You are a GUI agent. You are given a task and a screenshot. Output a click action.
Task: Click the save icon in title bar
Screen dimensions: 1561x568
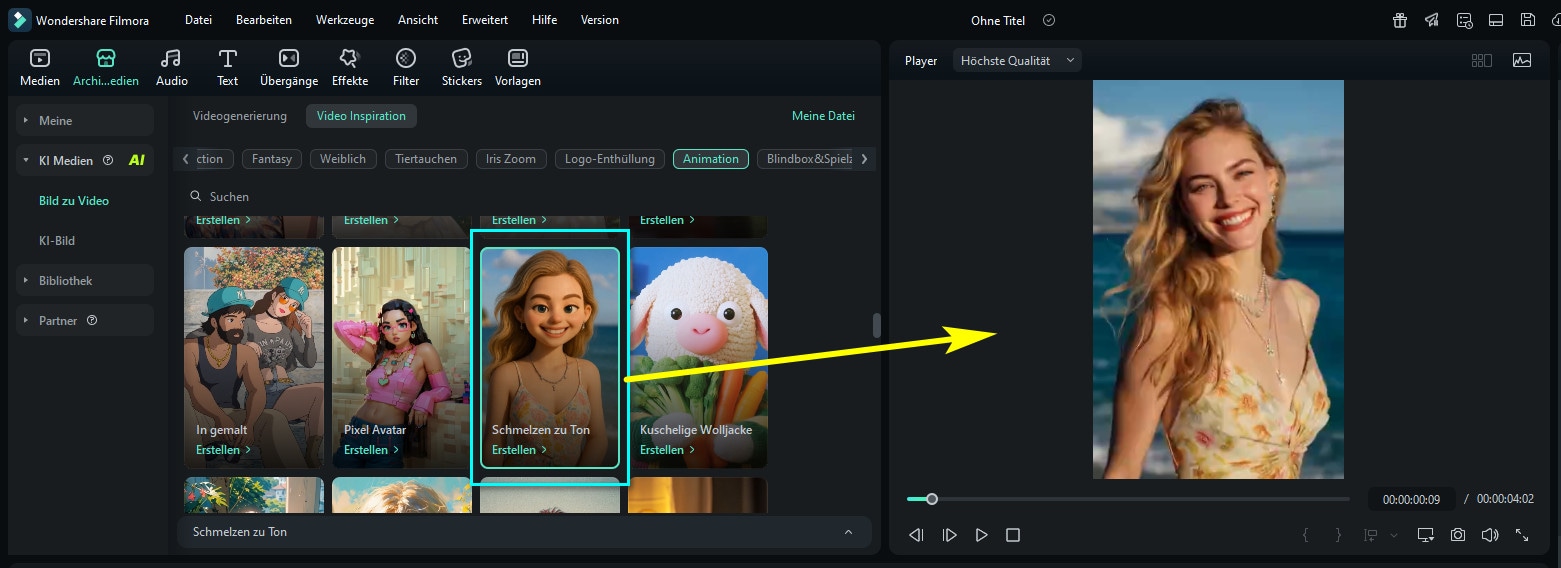[x=1528, y=20]
